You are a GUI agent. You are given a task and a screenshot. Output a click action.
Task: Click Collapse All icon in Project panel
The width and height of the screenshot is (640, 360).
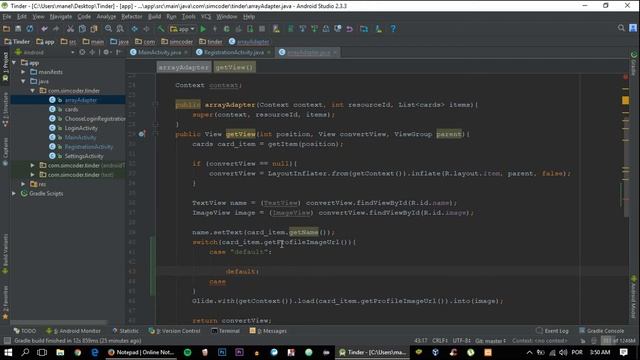click(92, 52)
